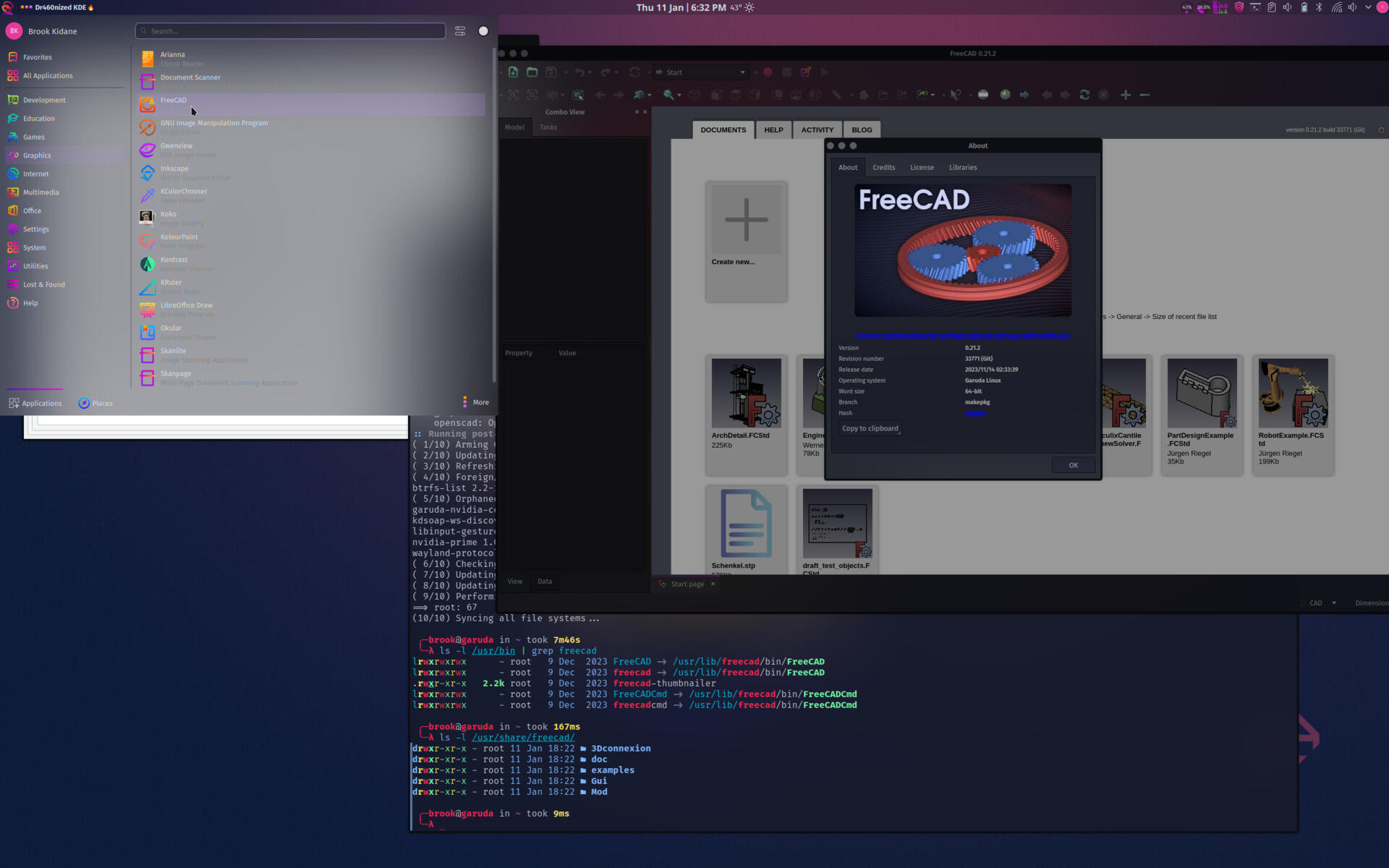This screenshot has width=1389, height=868.
Task: Click the web globe icon in toolbar
Action: [1006, 95]
